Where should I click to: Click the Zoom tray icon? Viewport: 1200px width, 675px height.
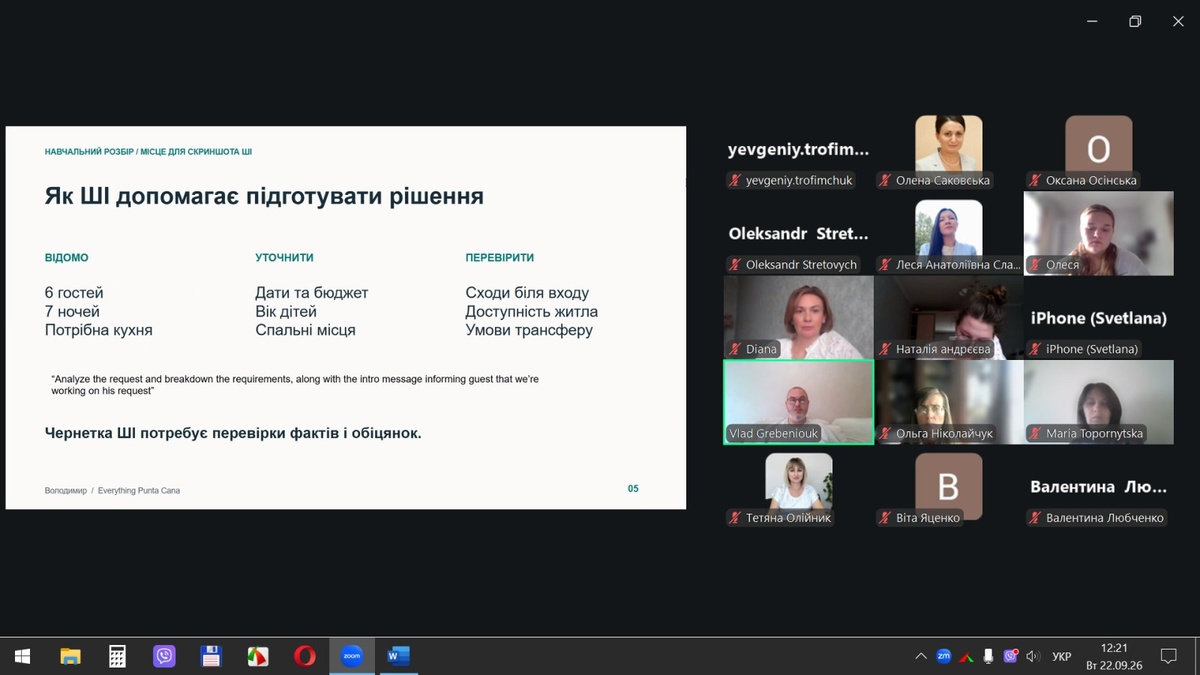[x=944, y=656]
